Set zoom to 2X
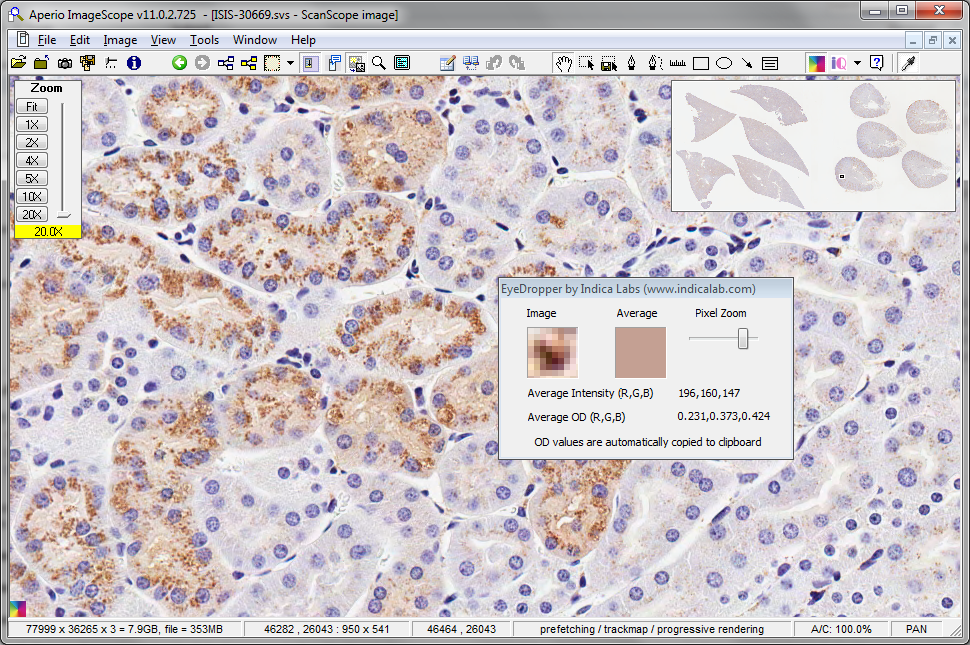The height and width of the screenshot is (645, 970). pos(32,142)
